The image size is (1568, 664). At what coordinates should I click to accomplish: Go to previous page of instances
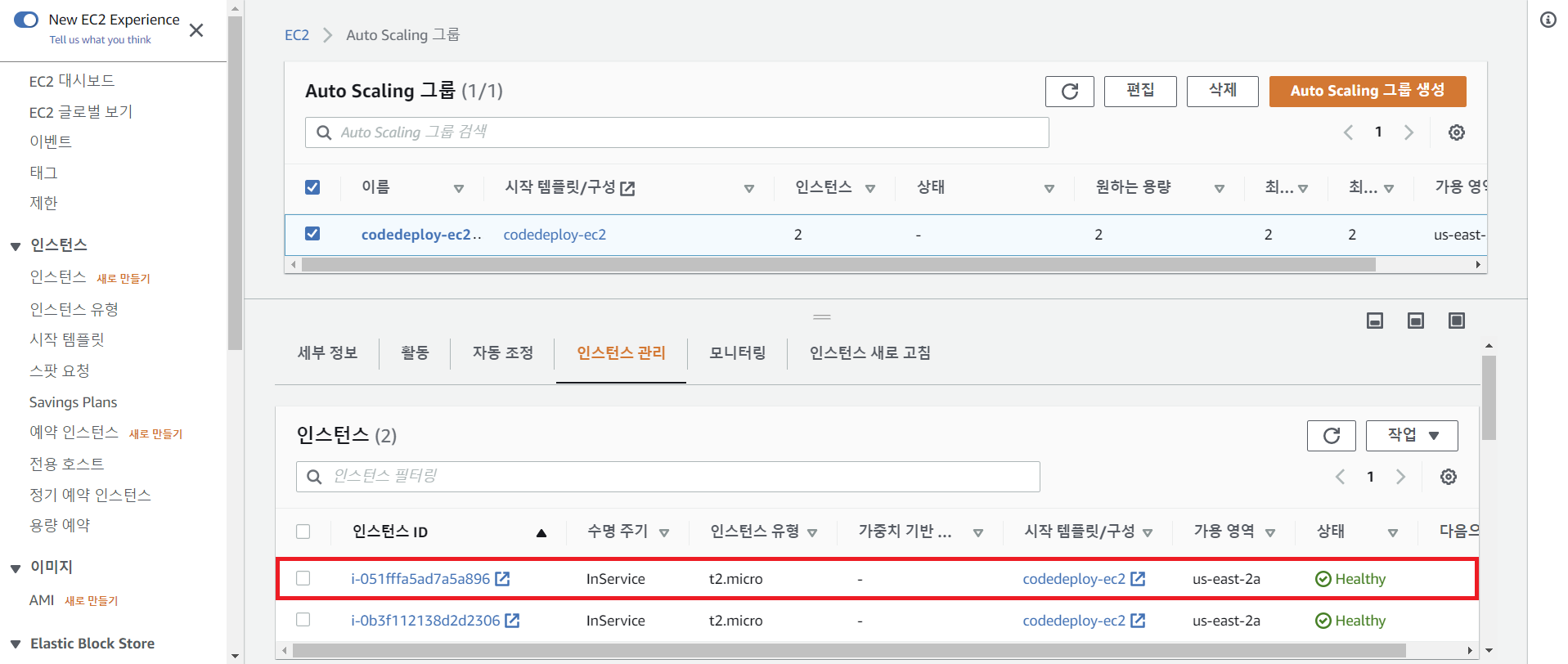pyautogui.click(x=1340, y=477)
